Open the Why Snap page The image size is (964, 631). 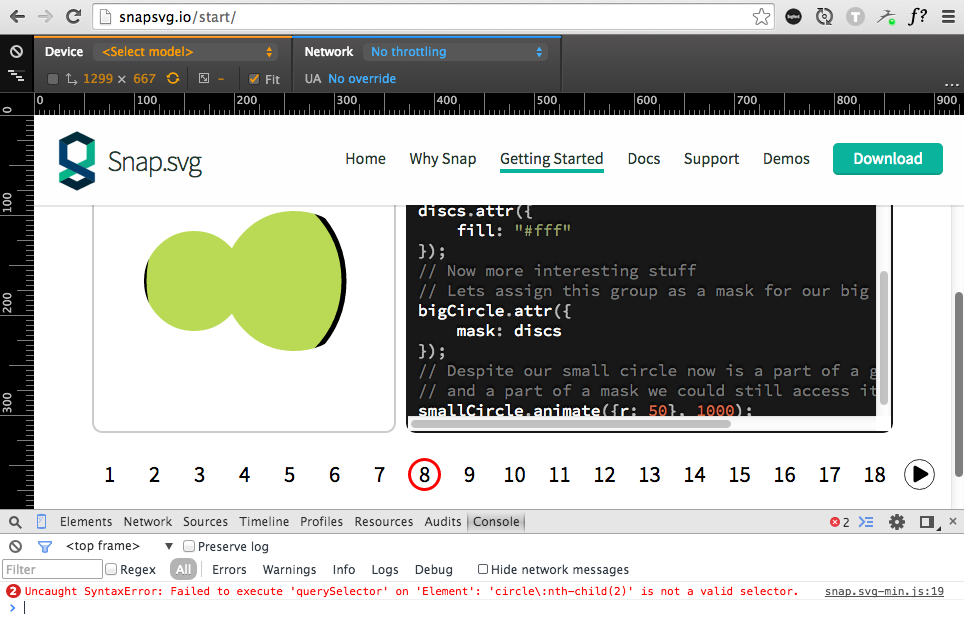(x=443, y=159)
